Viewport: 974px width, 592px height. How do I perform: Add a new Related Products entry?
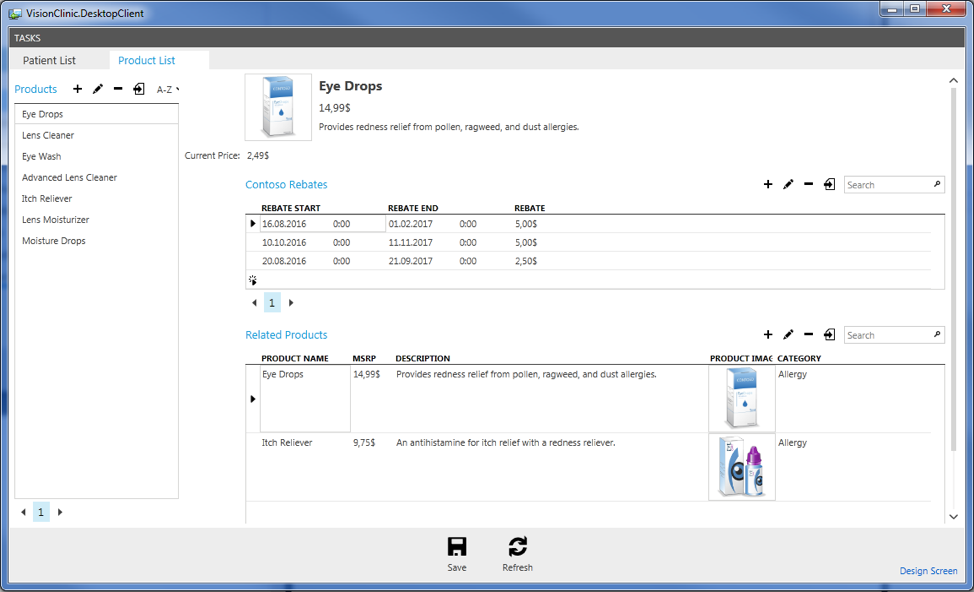768,335
